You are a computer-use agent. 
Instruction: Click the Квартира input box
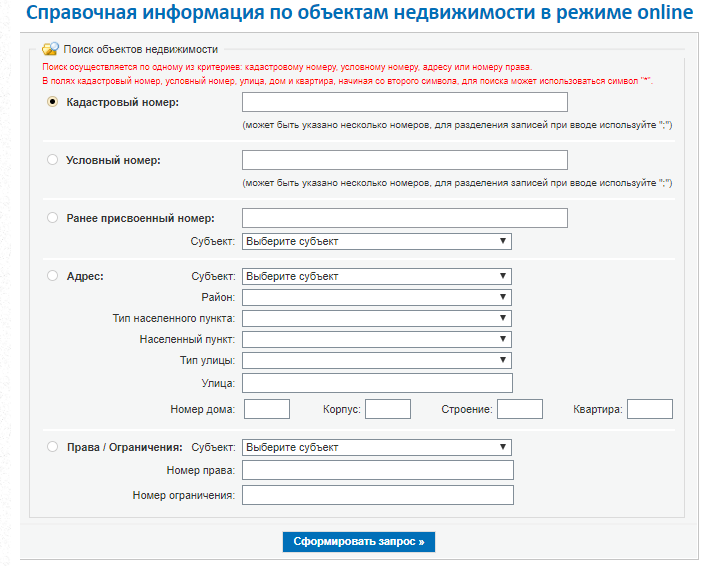650,409
